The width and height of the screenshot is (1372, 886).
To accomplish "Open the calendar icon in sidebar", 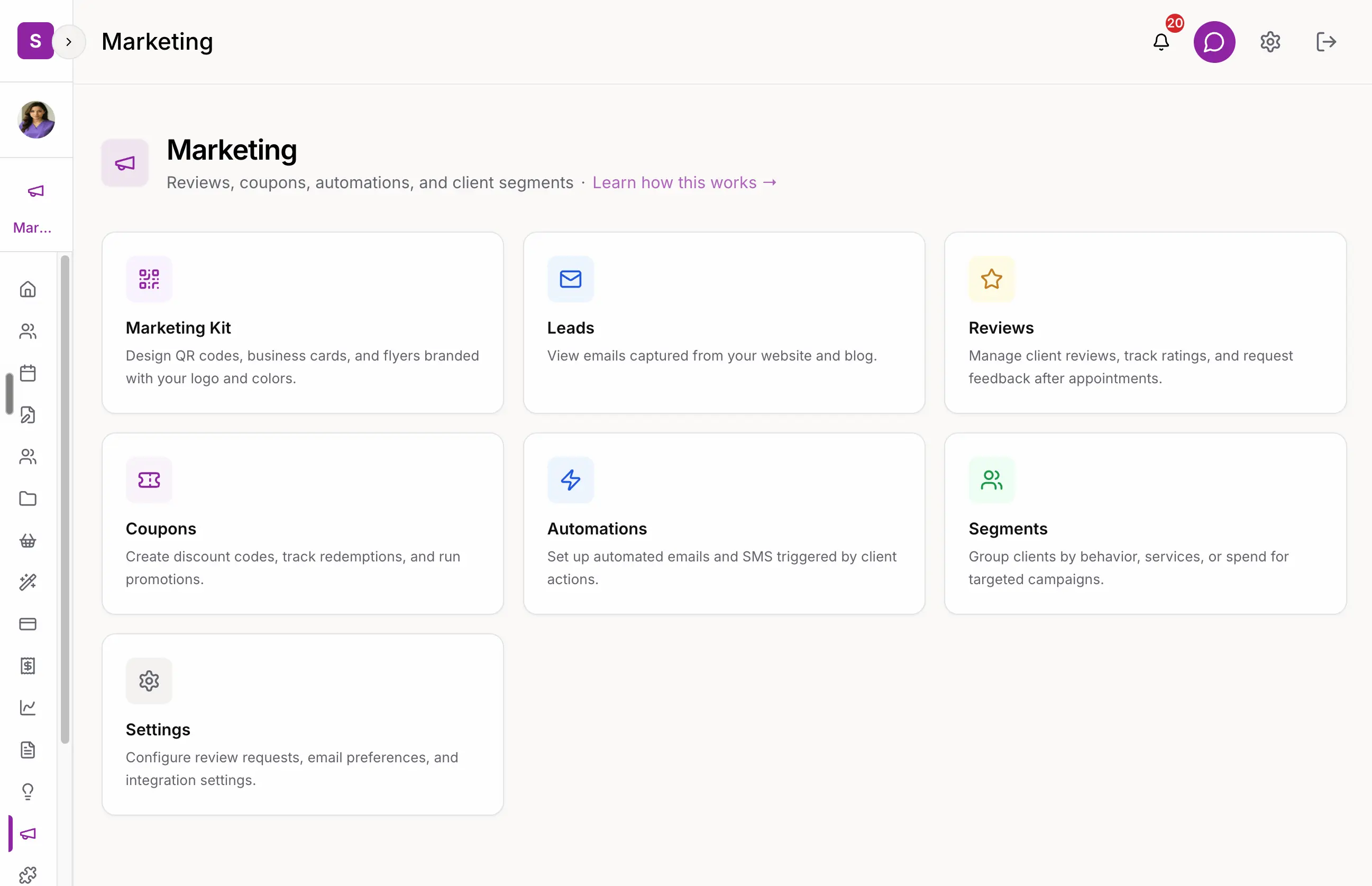I will click(x=28, y=373).
